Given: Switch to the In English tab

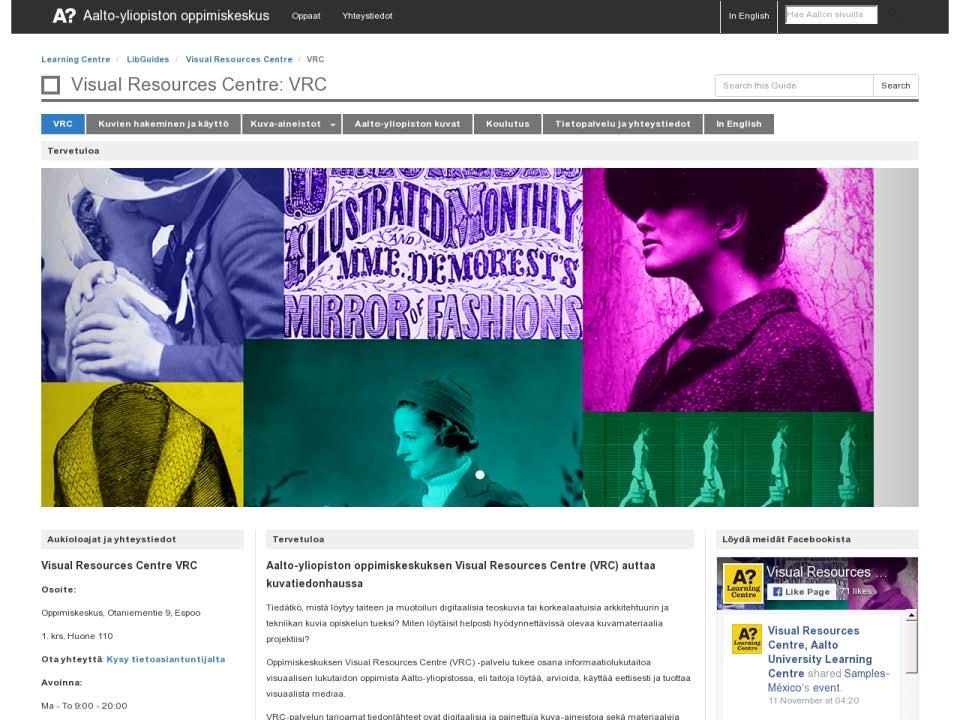Looking at the screenshot, I should pyautogui.click(x=739, y=124).
